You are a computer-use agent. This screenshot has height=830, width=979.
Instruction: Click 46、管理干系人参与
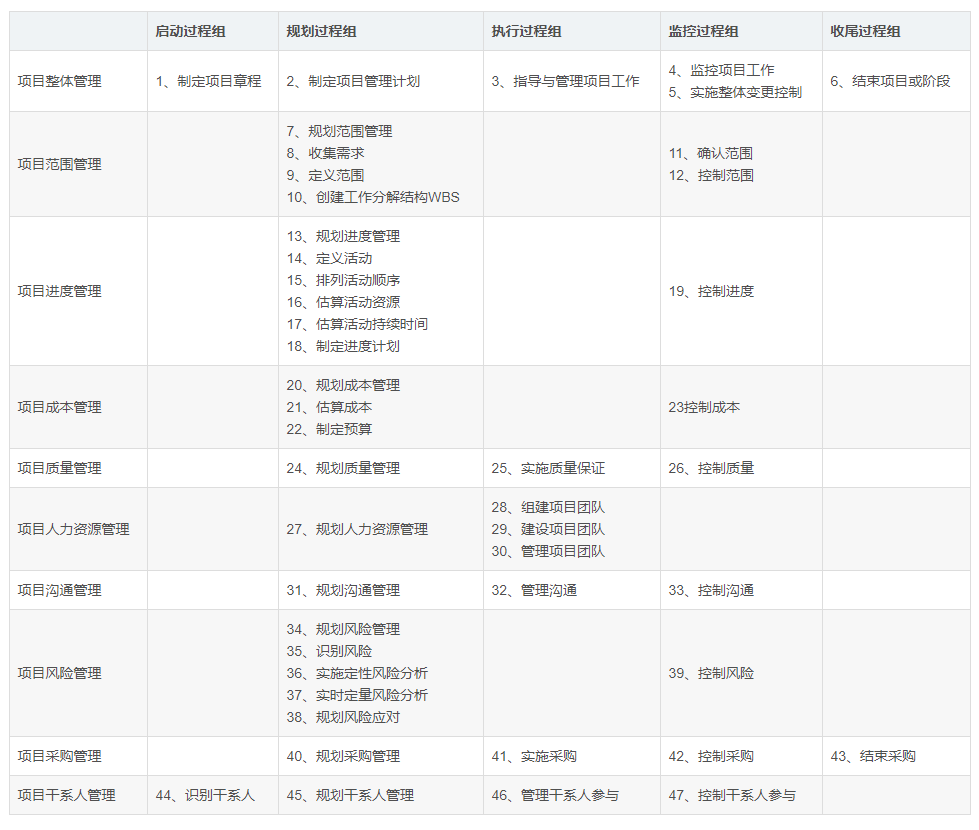[x=555, y=795]
